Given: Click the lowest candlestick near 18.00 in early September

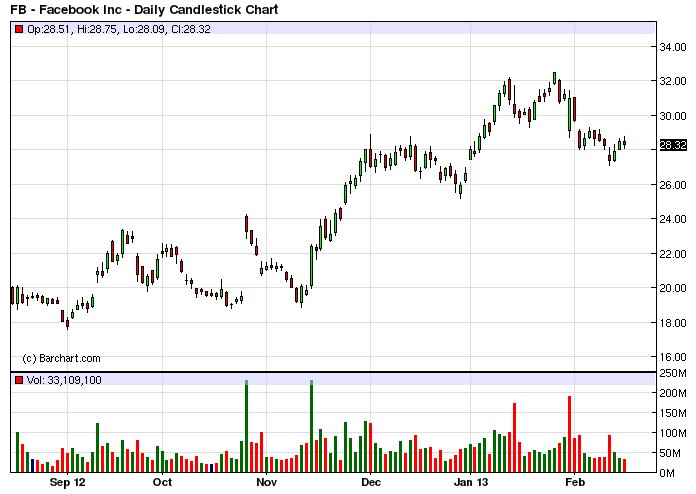Looking at the screenshot, I should pyautogui.click(x=67, y=323).
